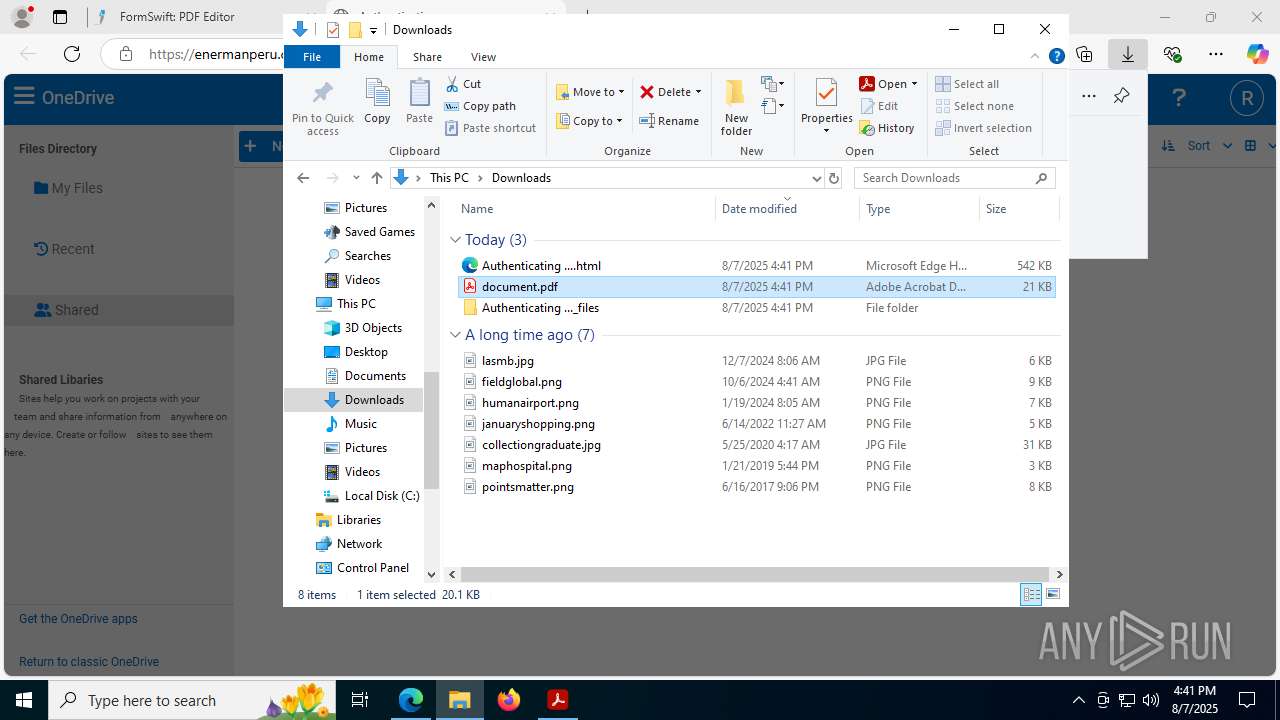Screen dimensions: 1280x720
Task: Switch to the Share ribbon tab
Action: [x=427, y=57]
